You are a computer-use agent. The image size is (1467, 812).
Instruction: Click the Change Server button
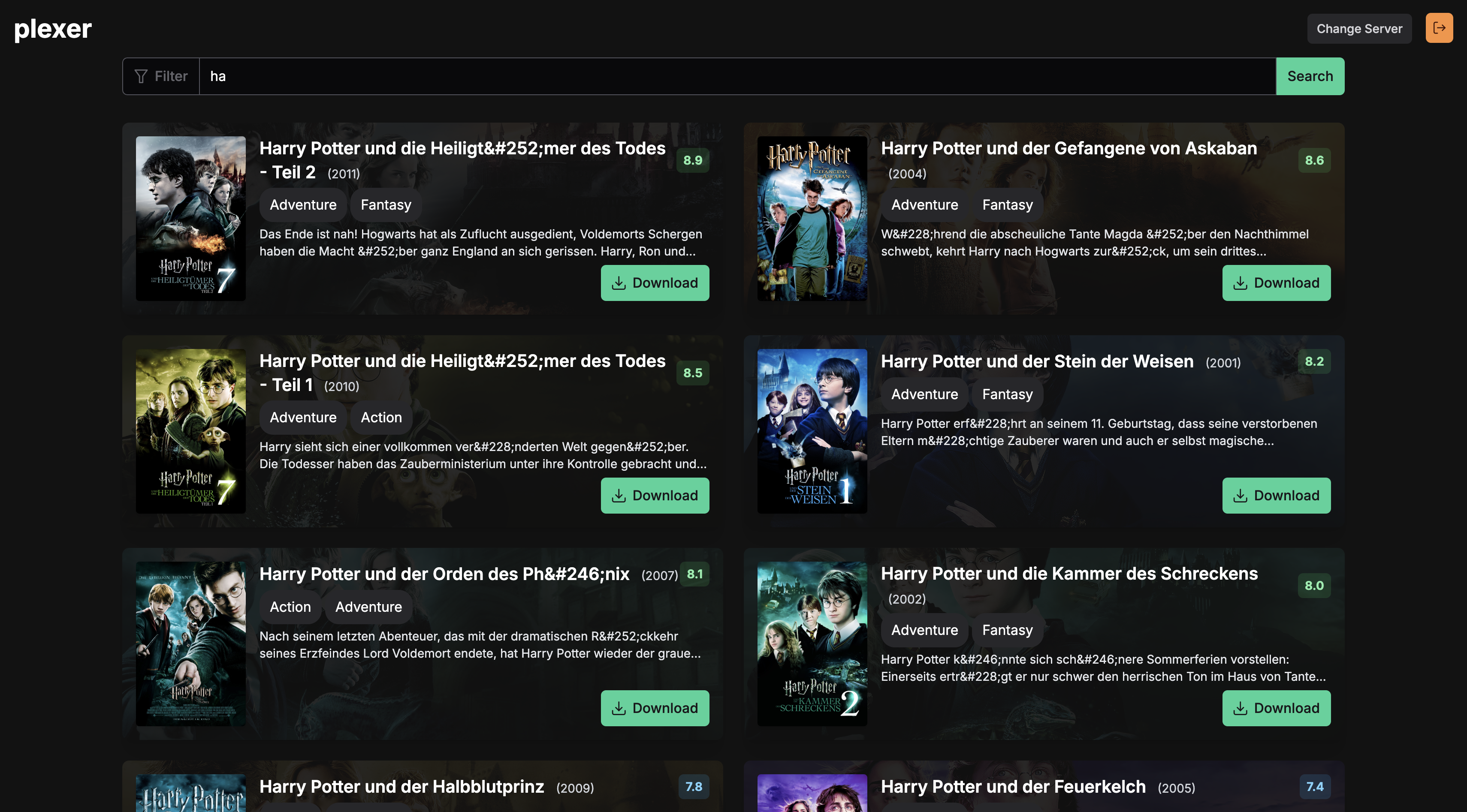(x=1359, y=28)
